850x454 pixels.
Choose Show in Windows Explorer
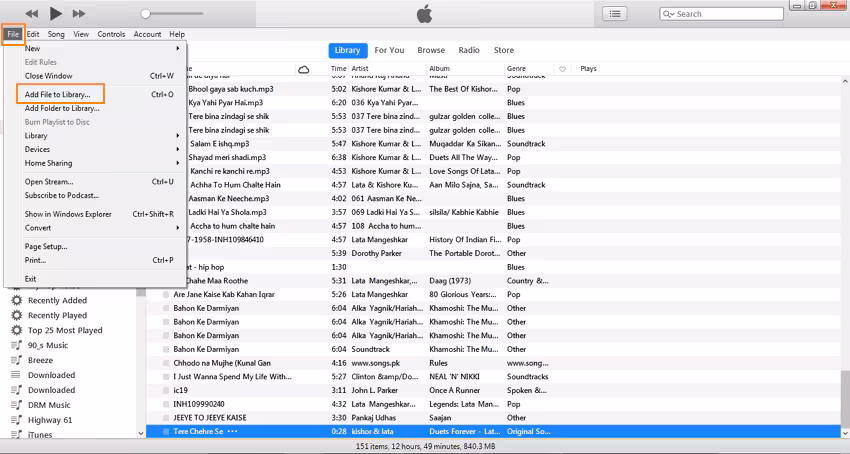(x=95, y=214)
